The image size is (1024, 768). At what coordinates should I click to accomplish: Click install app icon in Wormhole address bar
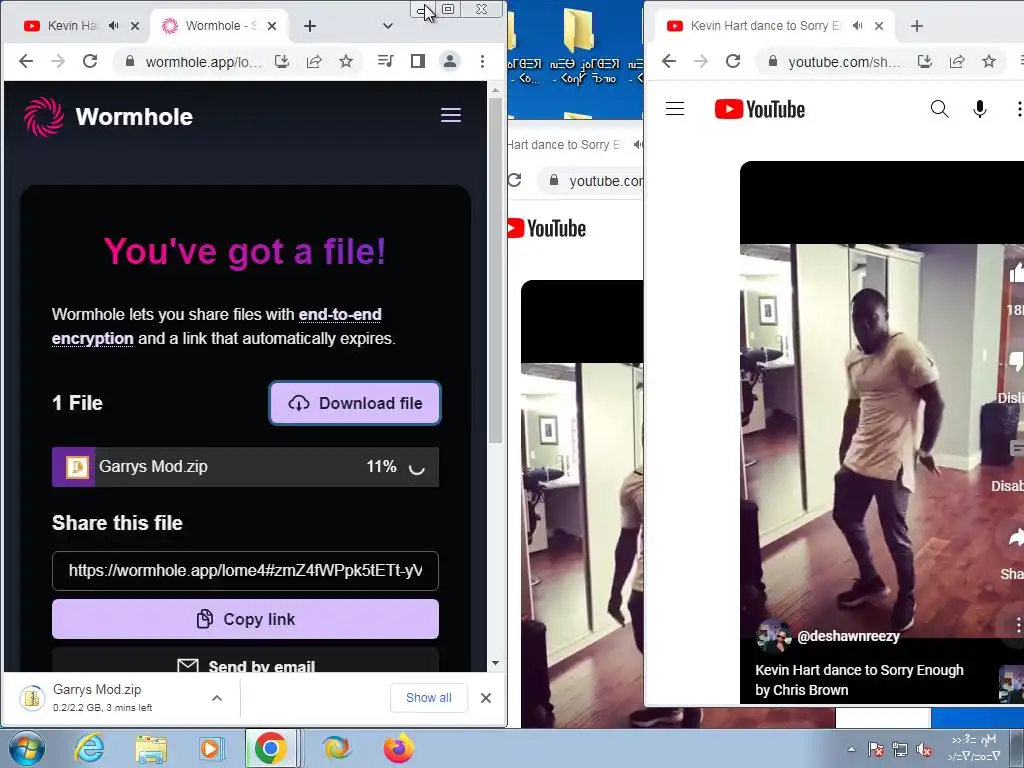[x=282, y=61]
